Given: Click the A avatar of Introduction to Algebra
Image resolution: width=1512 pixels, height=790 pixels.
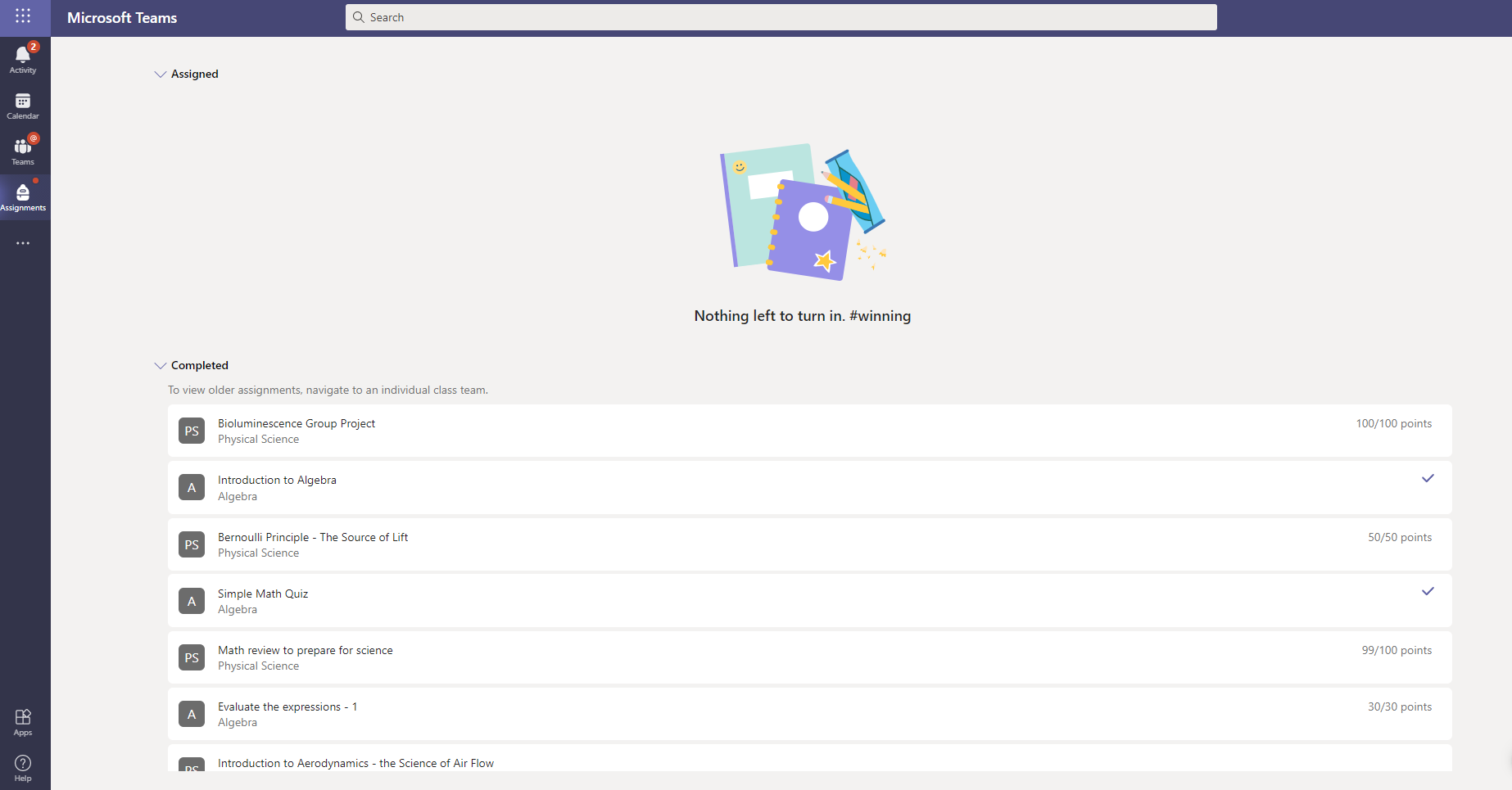Looking at the screenshot, I should pyautogui.click(x=192, y=488).
